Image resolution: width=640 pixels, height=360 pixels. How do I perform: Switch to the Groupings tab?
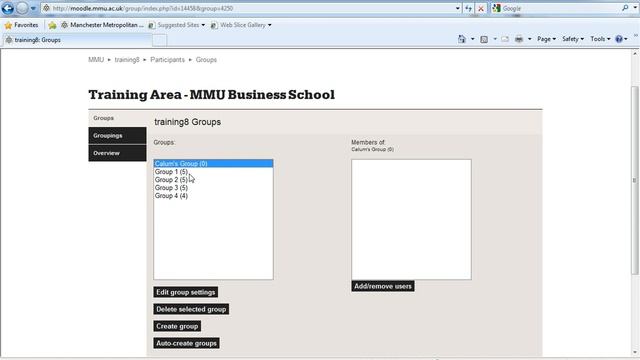117,136
